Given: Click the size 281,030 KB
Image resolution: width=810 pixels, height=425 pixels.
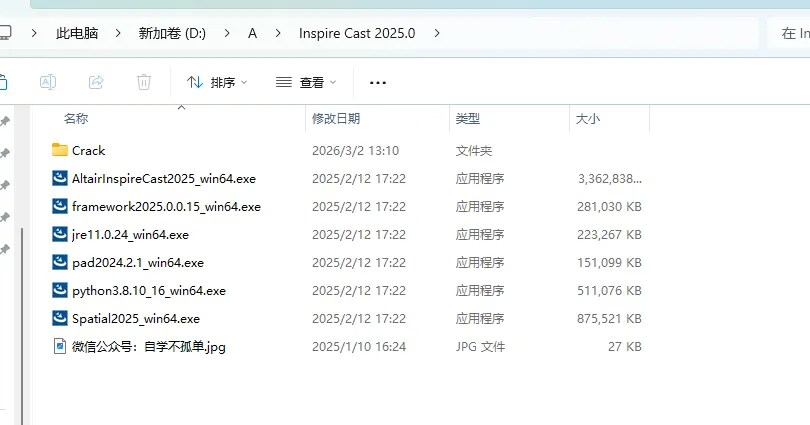Looking at the screenshot, I should click(x=609, y=207).
